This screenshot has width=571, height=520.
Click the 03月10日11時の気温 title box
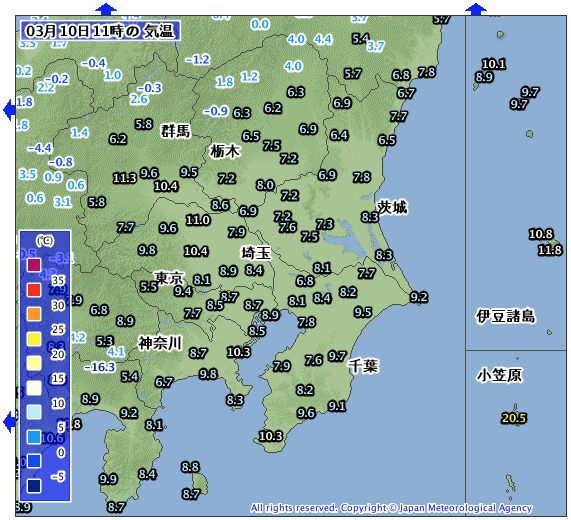pos(100,31)
